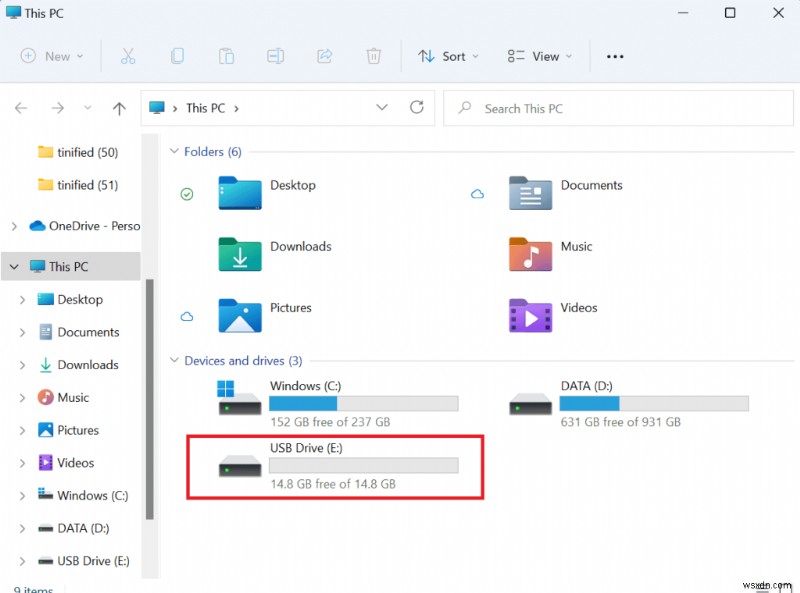
Task: Open the View dropdown menu
Action: [540, 56]
